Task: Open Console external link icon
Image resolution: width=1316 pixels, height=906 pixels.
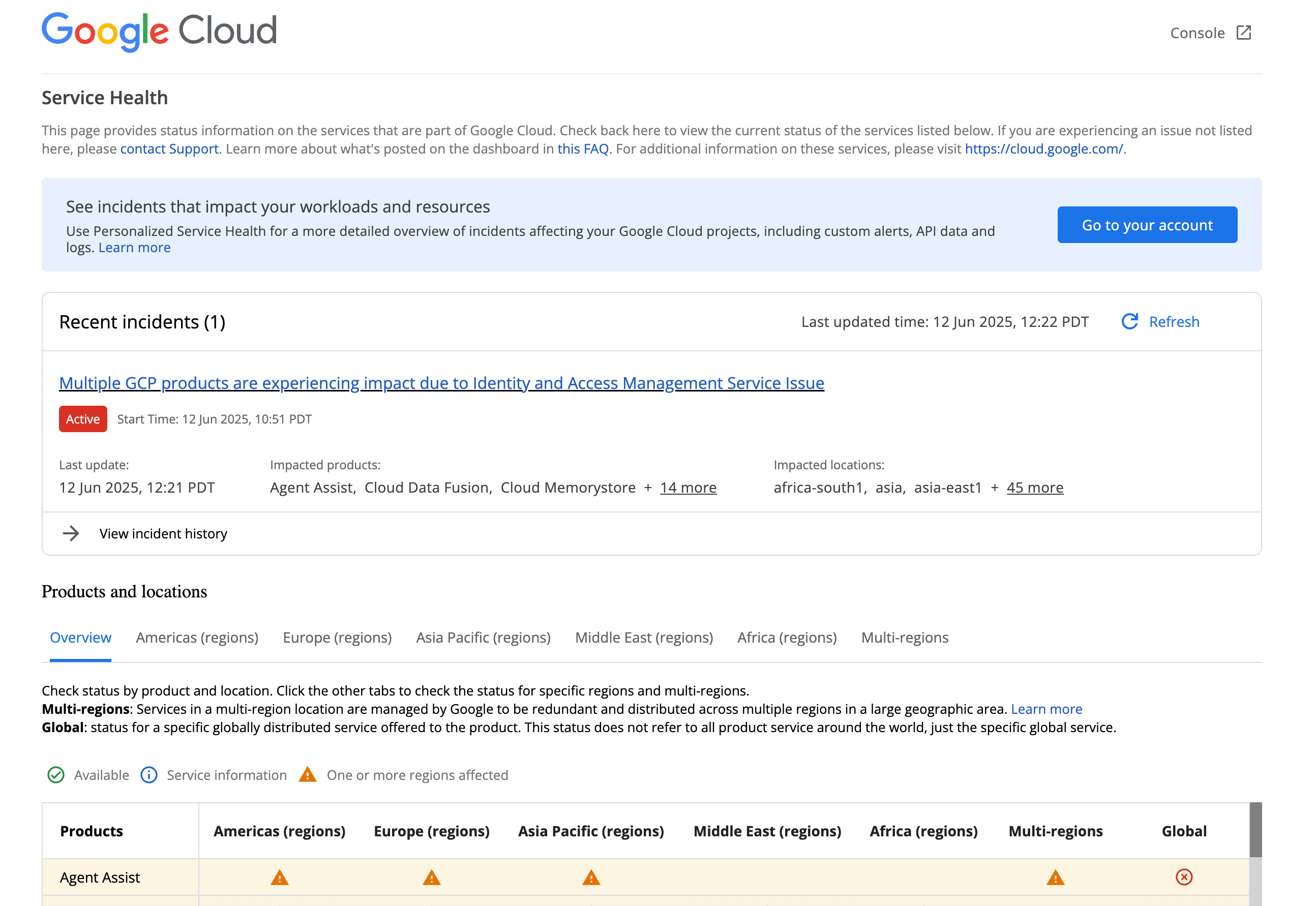Action: coord(1243,33)
